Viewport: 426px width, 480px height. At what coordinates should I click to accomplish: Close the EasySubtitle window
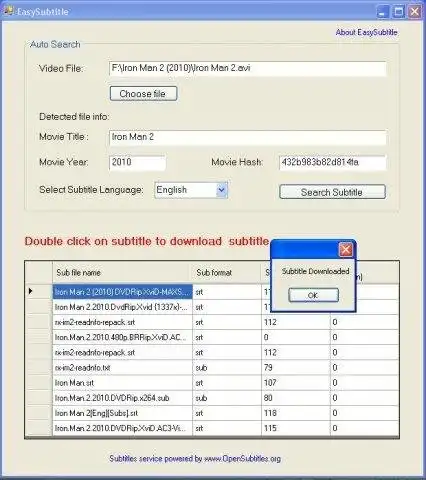[x=415, y=12]
